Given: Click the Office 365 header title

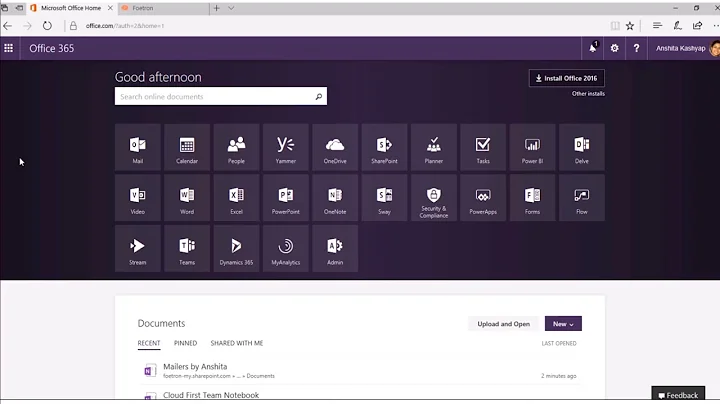Looking at the screenshot, I should point(51,48).
